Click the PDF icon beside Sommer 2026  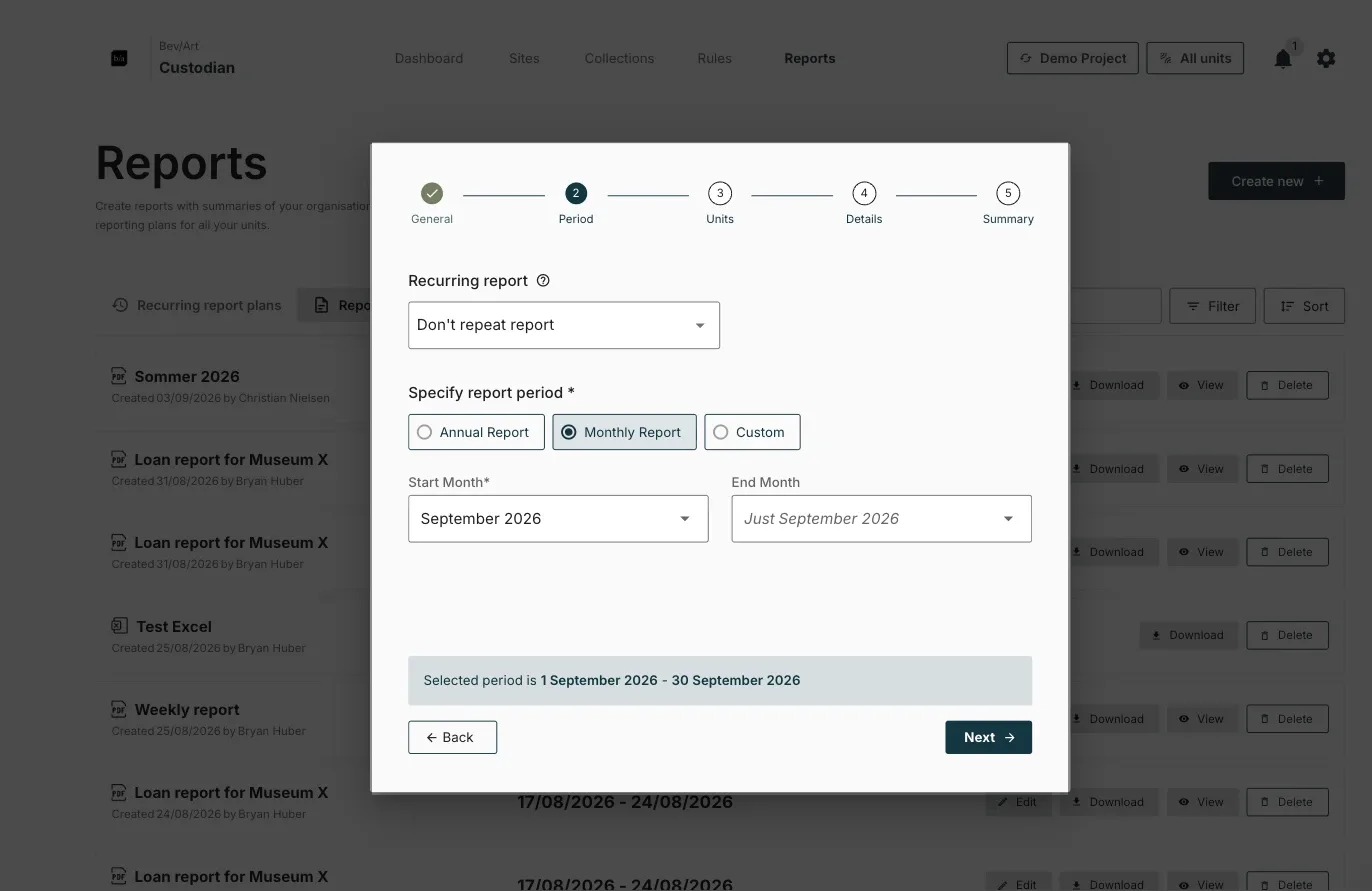[119, 376]
